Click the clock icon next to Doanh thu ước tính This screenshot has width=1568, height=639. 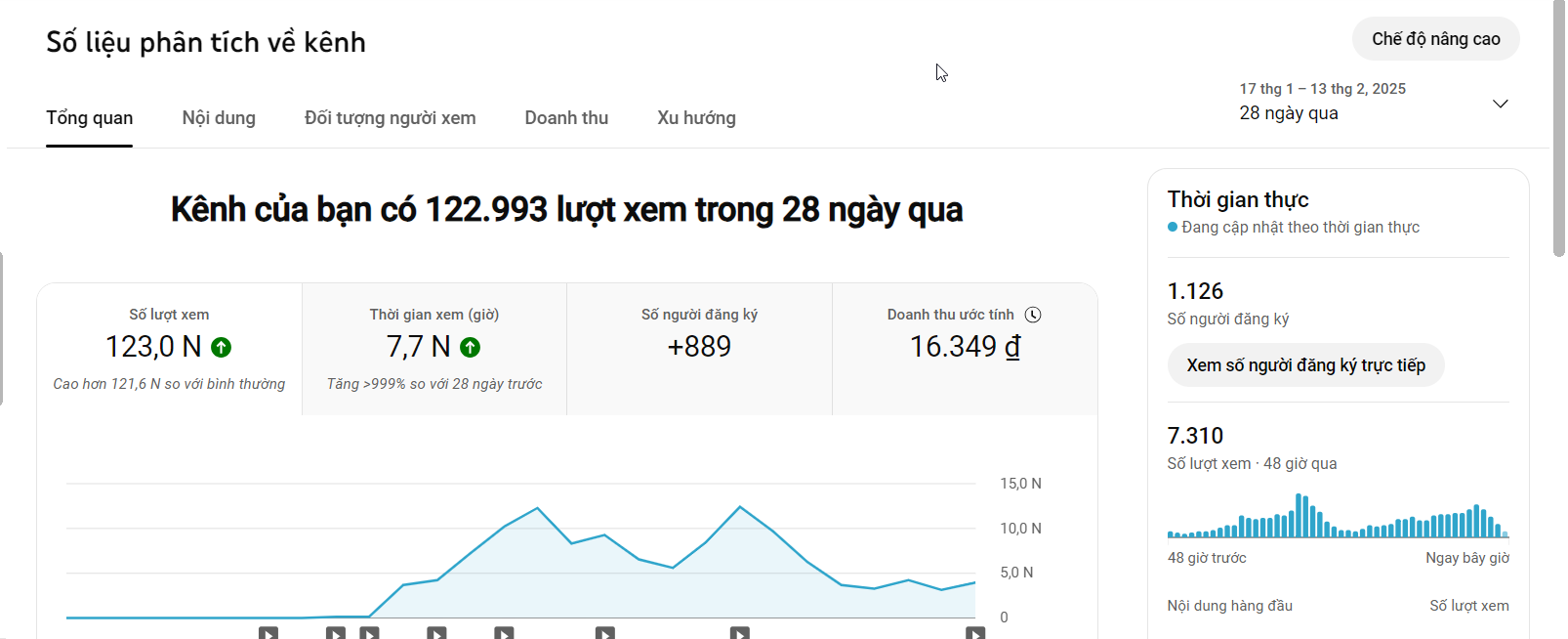1033,315
